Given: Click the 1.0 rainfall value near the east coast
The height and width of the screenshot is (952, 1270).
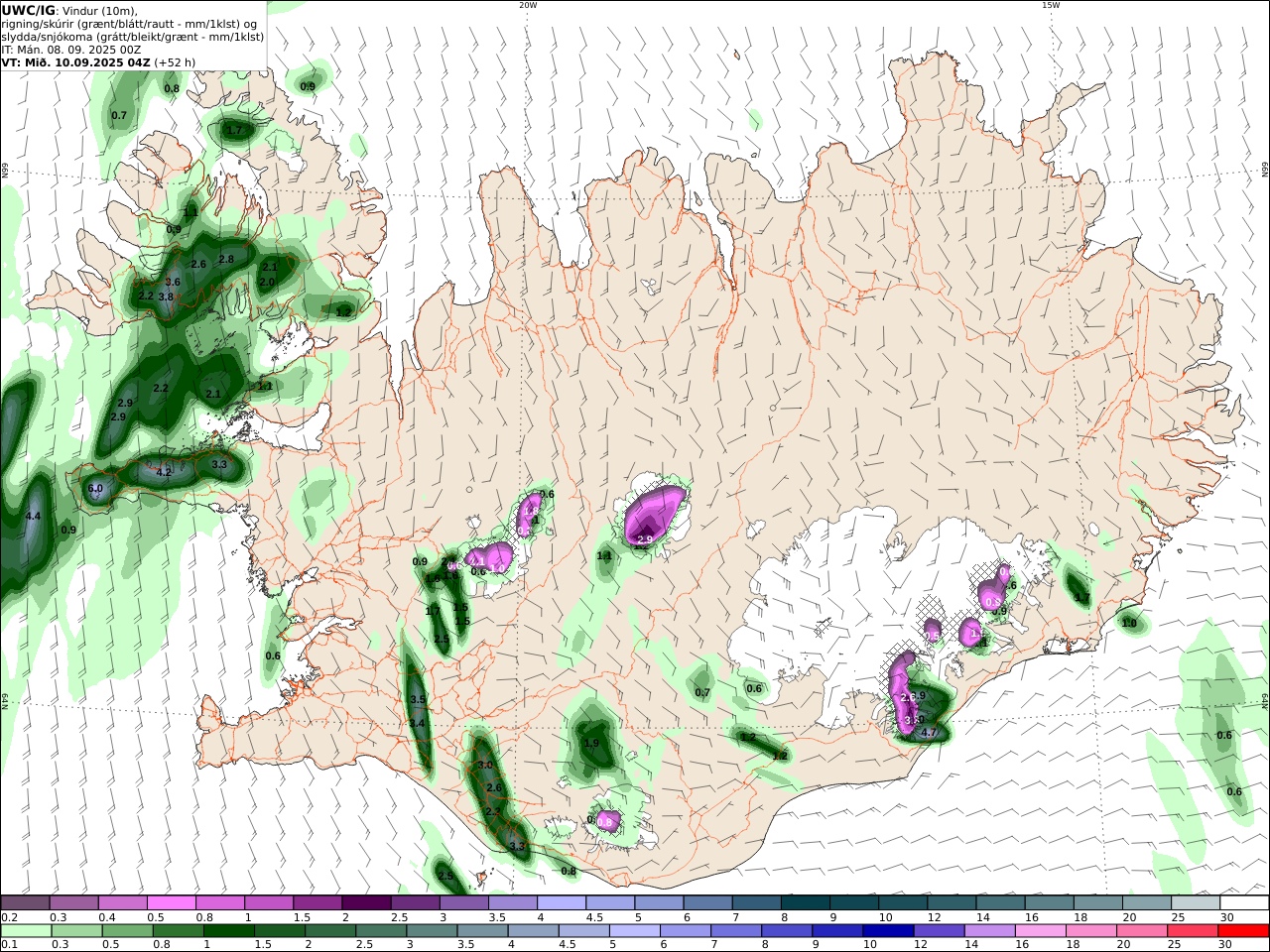Looking at the screenshot, I should point(1129,623).
